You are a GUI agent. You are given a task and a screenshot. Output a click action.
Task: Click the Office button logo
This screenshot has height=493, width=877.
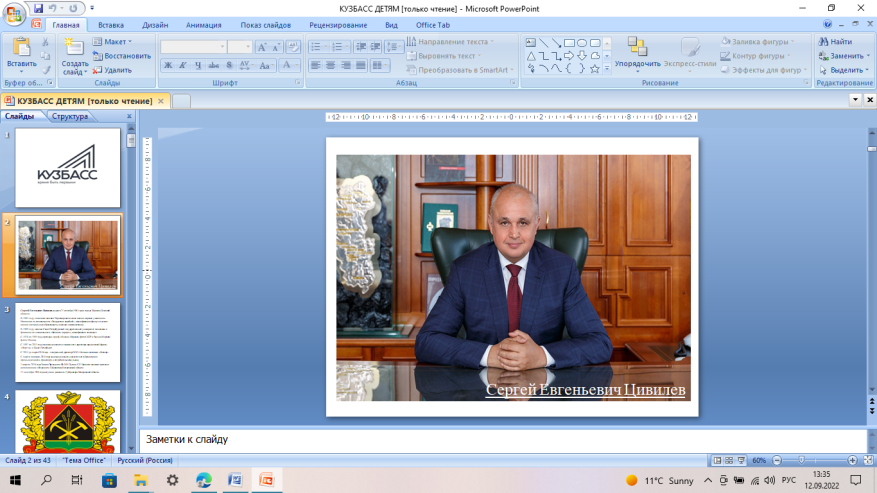pyautogui.click(x=12, y=13)
